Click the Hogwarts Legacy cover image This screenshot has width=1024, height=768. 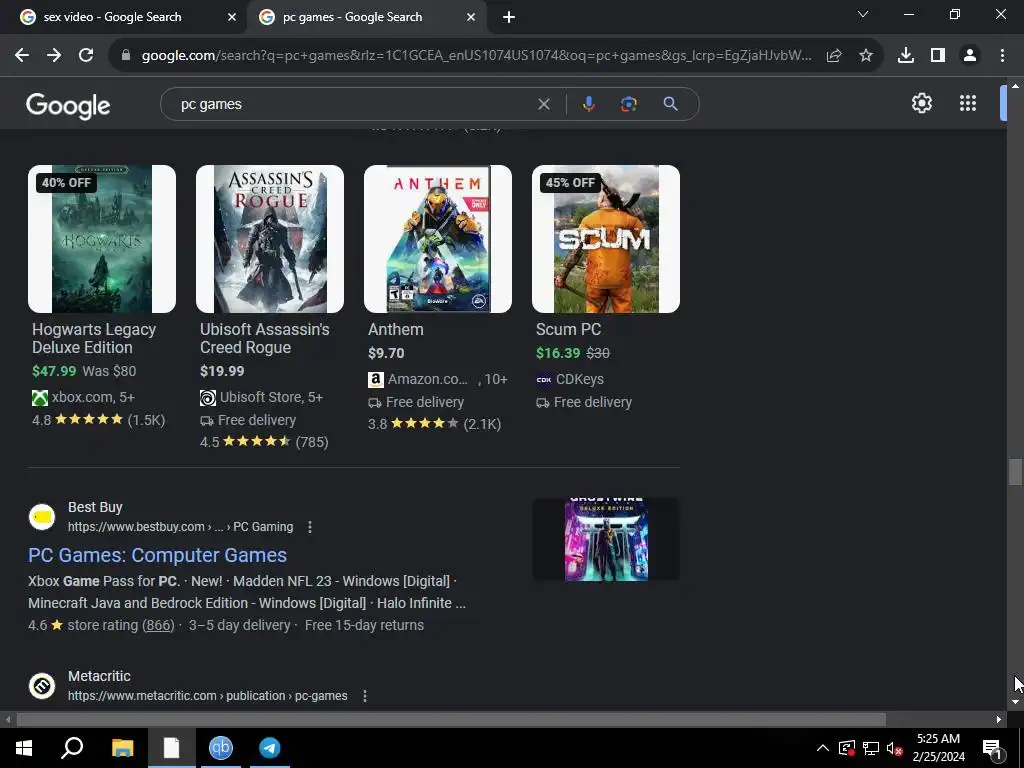pos(102,239)
